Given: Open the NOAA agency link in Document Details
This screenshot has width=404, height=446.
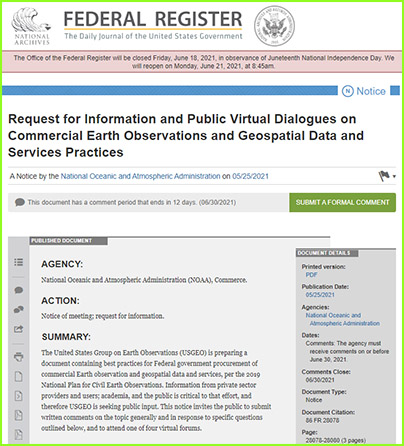Looking at the screenshot, I should click(343, 319).
